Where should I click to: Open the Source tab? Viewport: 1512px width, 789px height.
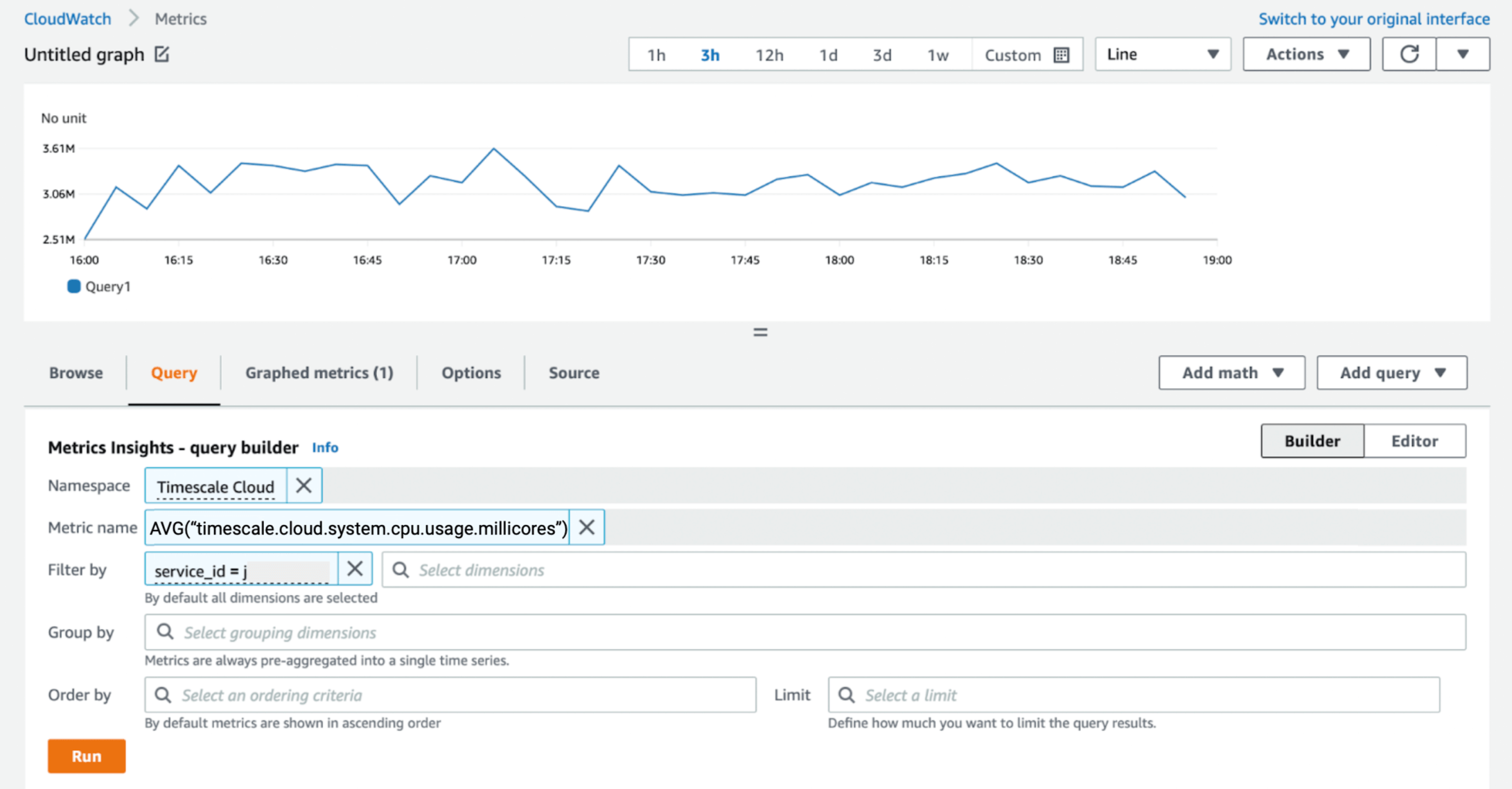pos(574,373)
